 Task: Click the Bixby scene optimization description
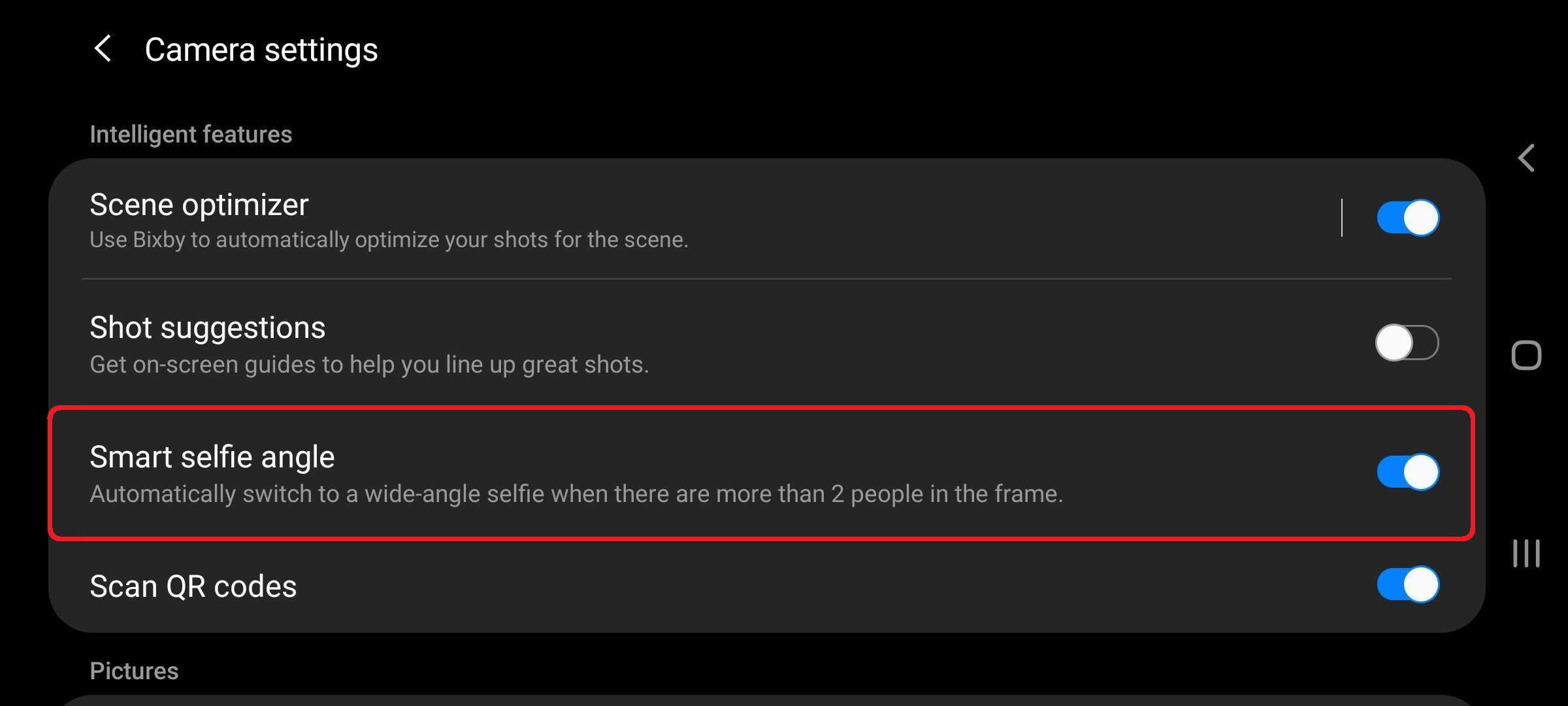389,240
